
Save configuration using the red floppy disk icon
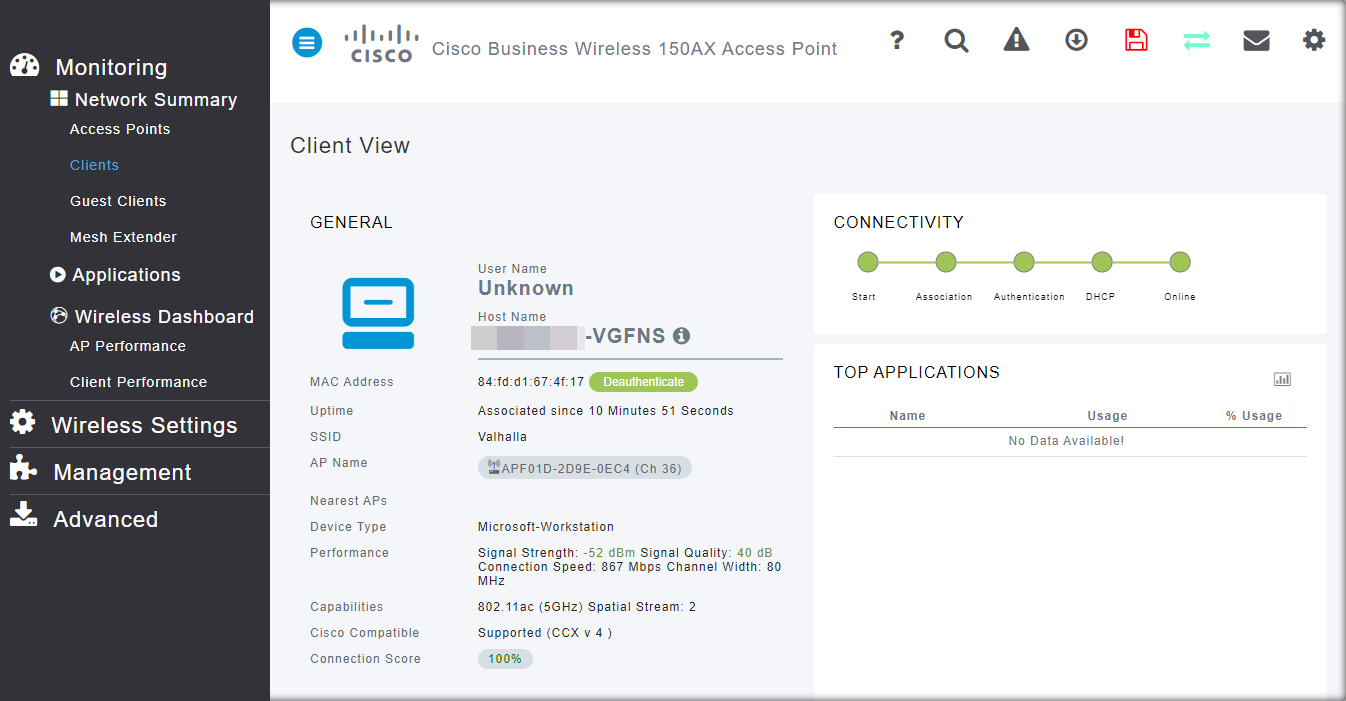(x=1136, y=40)
